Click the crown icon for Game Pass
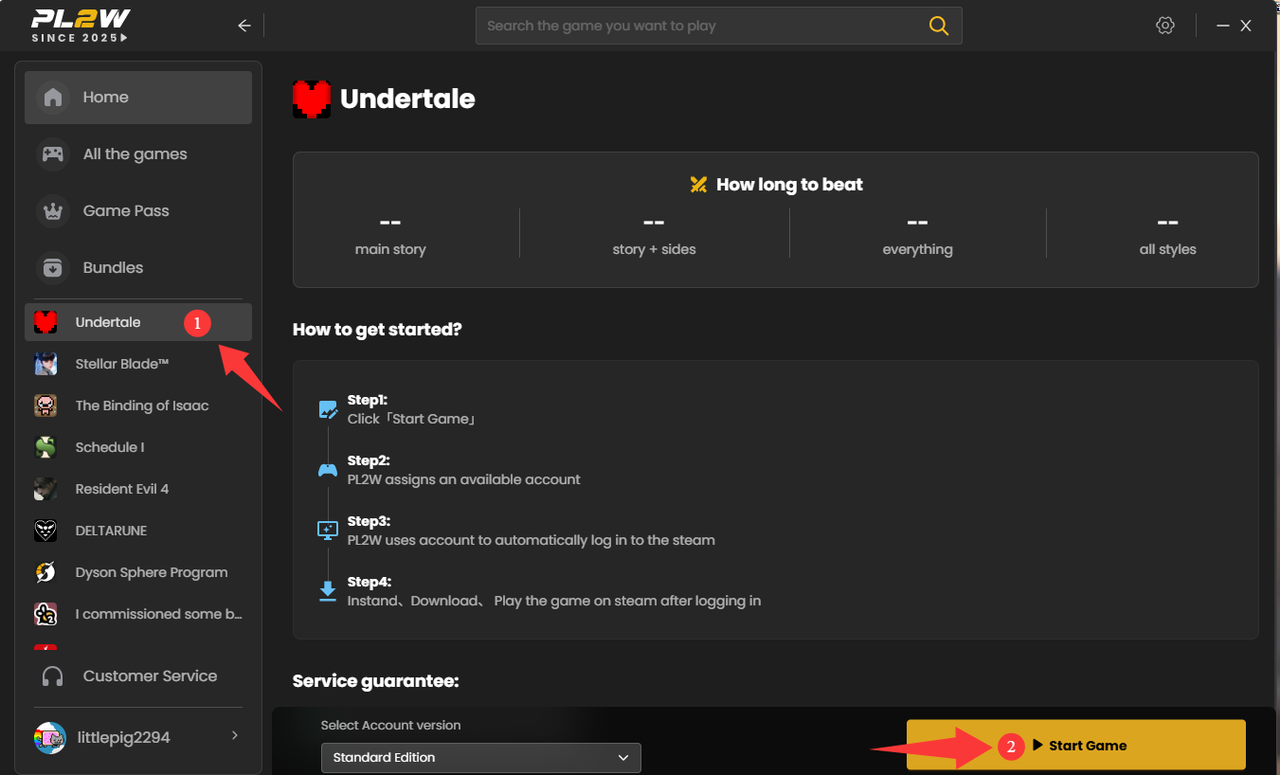Image resolution: width=1280 pixels, height=775 pixels. click(x=53, y=211)
